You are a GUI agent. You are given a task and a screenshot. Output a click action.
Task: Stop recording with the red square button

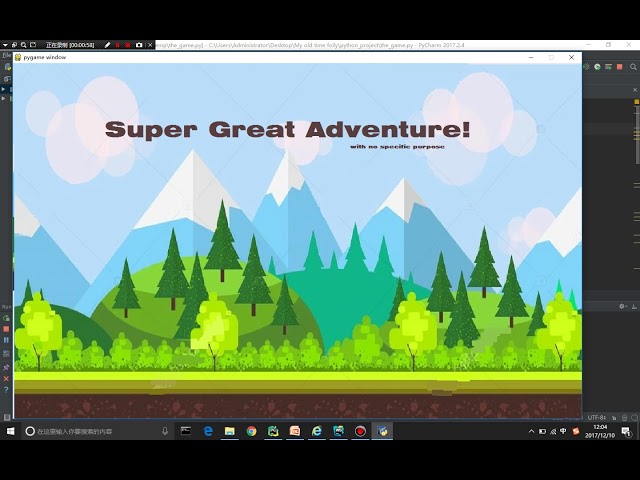pos(128,45)
